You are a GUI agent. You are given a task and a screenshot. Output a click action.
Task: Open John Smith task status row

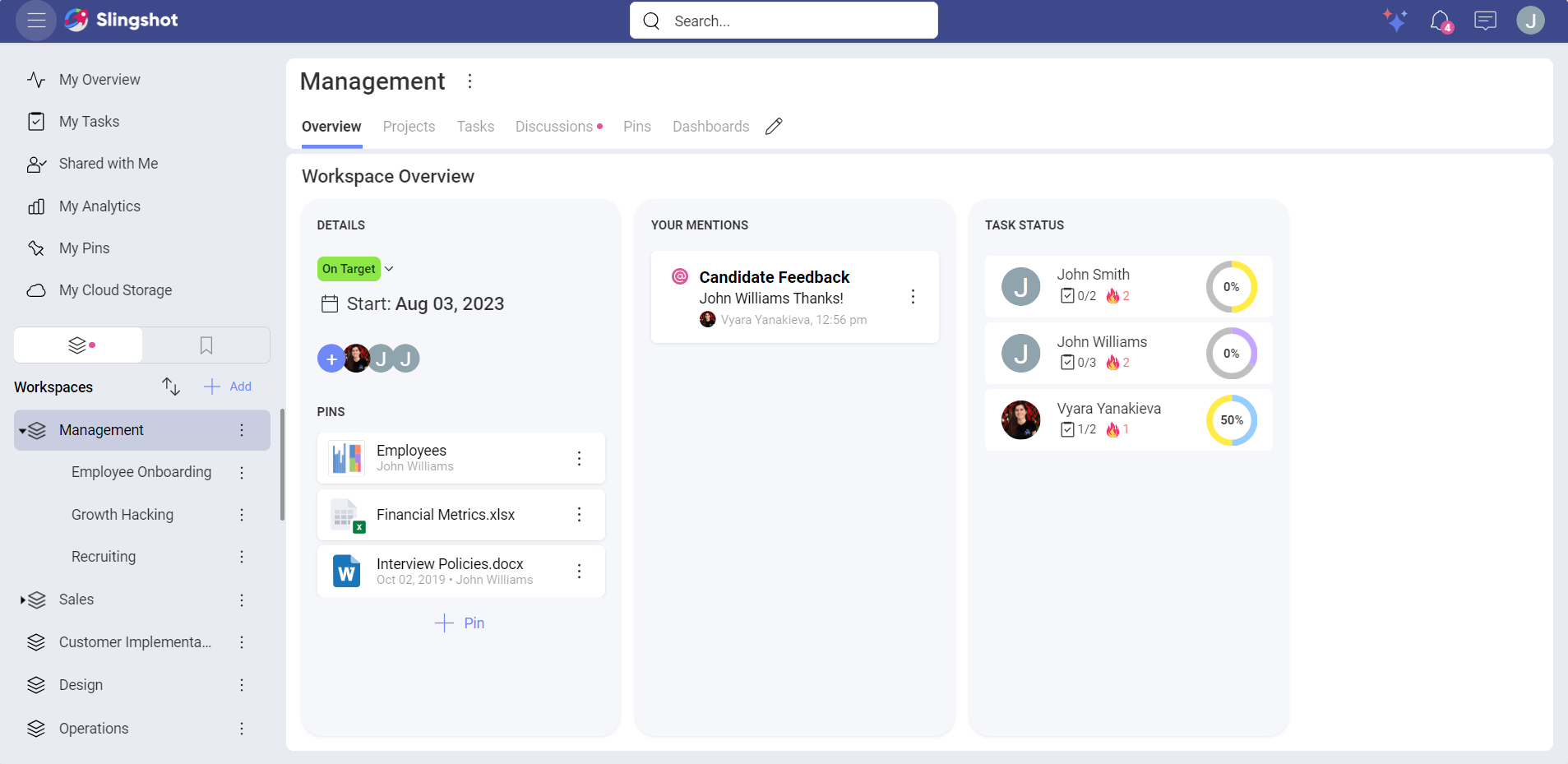pos(1129,287)
